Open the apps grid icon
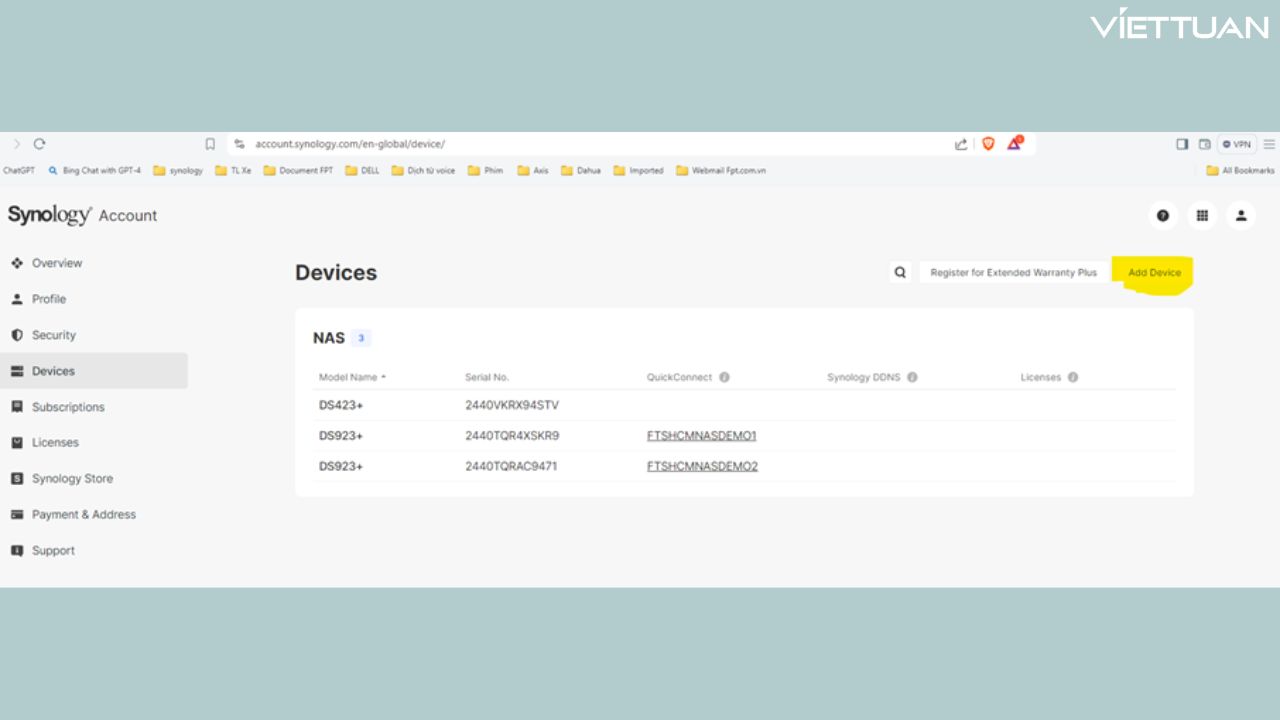Viewport: 1280px width, 720px height. click(x=1201, y=215)
